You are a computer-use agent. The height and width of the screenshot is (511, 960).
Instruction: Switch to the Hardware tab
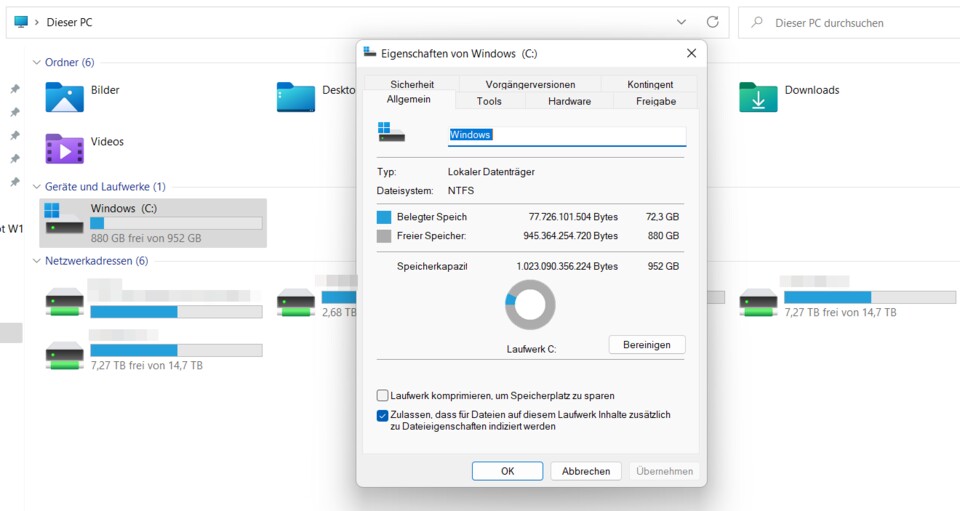[569, 101]
